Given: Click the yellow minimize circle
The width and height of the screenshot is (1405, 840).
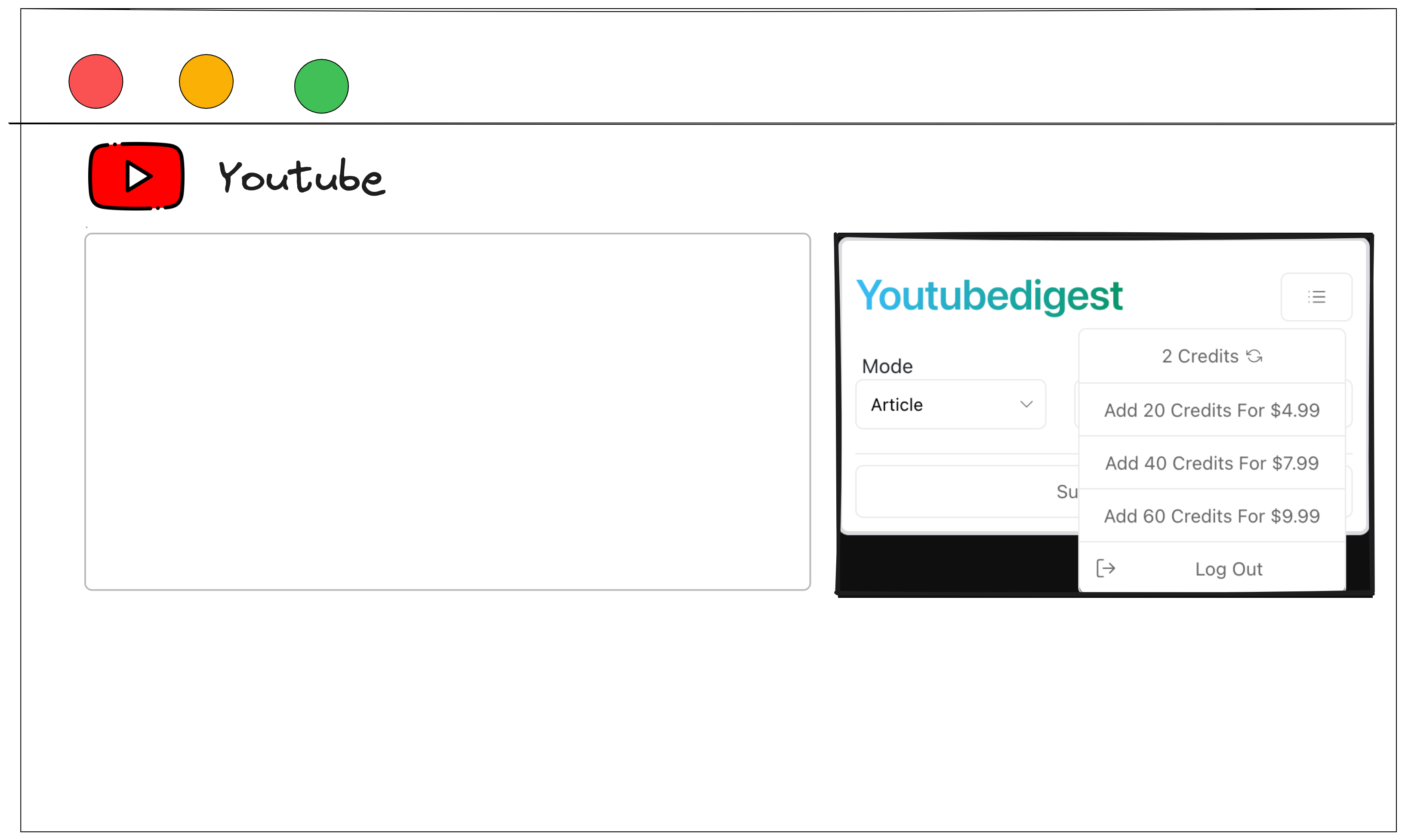Looking at the screenshot, I should (x=206, y=82).
